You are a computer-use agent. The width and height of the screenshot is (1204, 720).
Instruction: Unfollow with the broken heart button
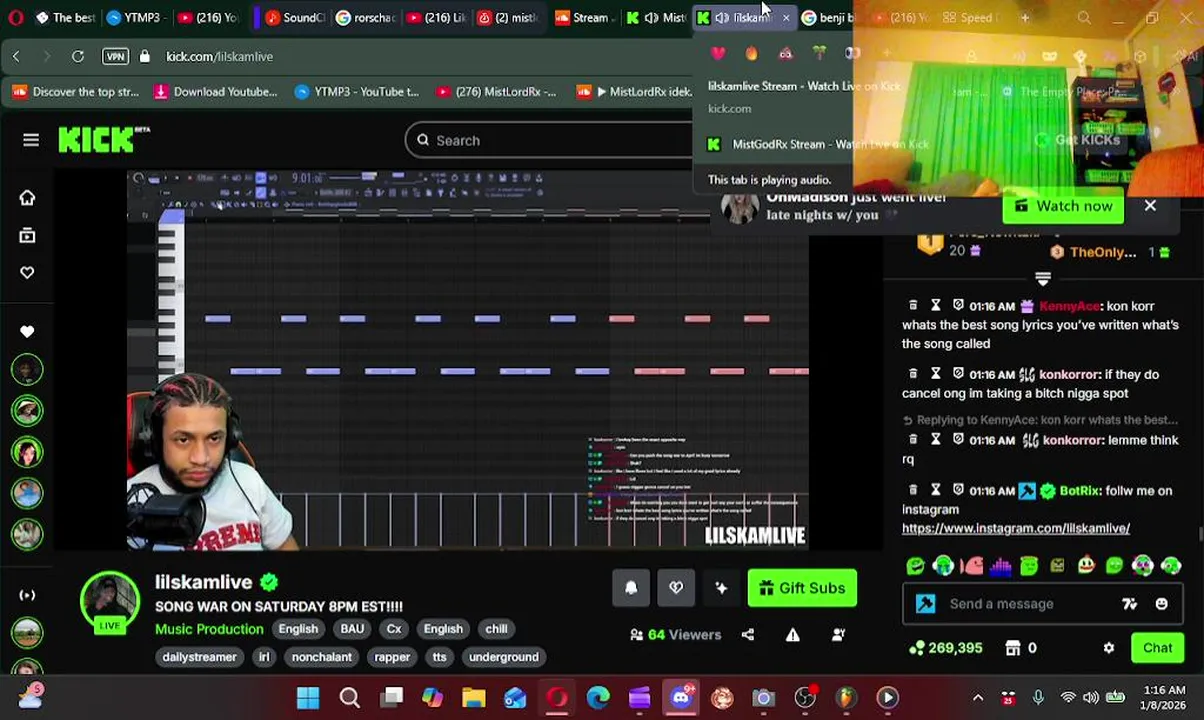tap(676, 588)
